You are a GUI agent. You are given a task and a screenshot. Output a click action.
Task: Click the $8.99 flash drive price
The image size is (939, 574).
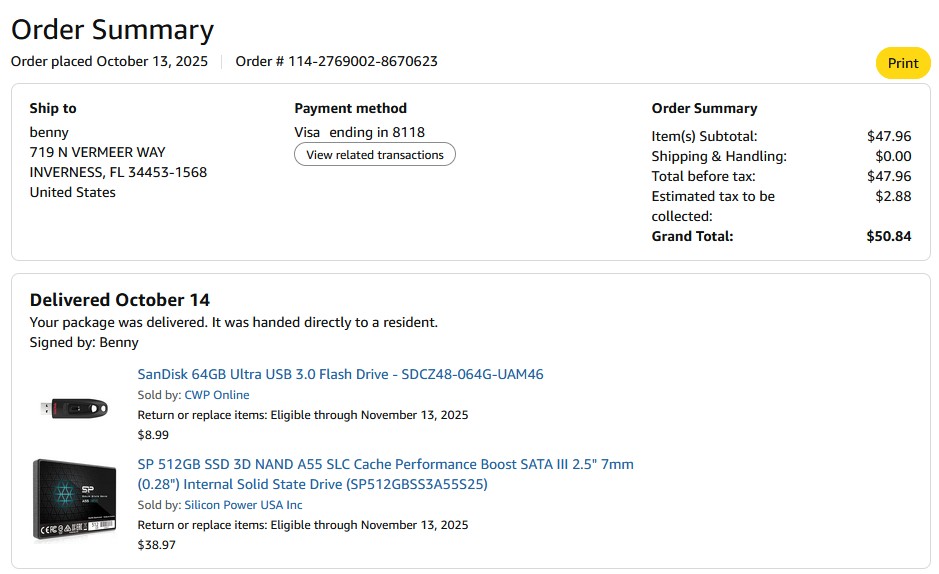coord(153,435)
